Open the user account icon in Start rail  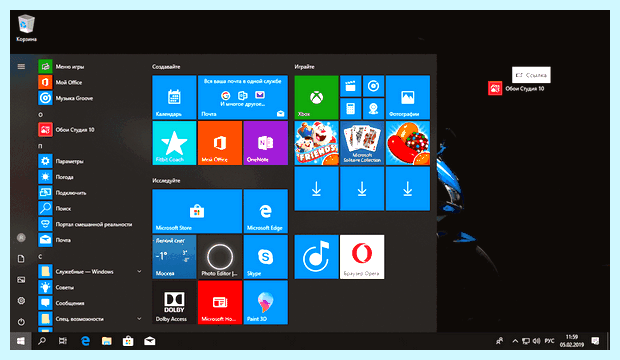tap(21, 237)
